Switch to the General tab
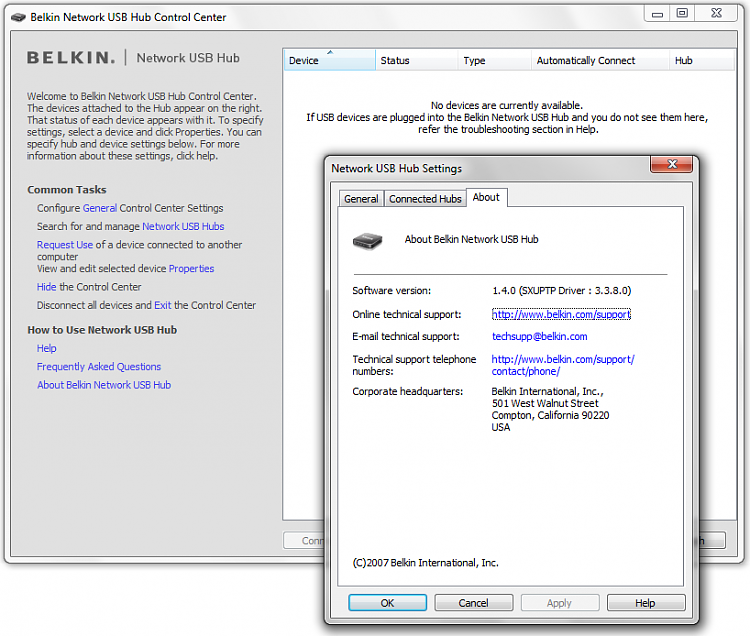 [361, 199]
